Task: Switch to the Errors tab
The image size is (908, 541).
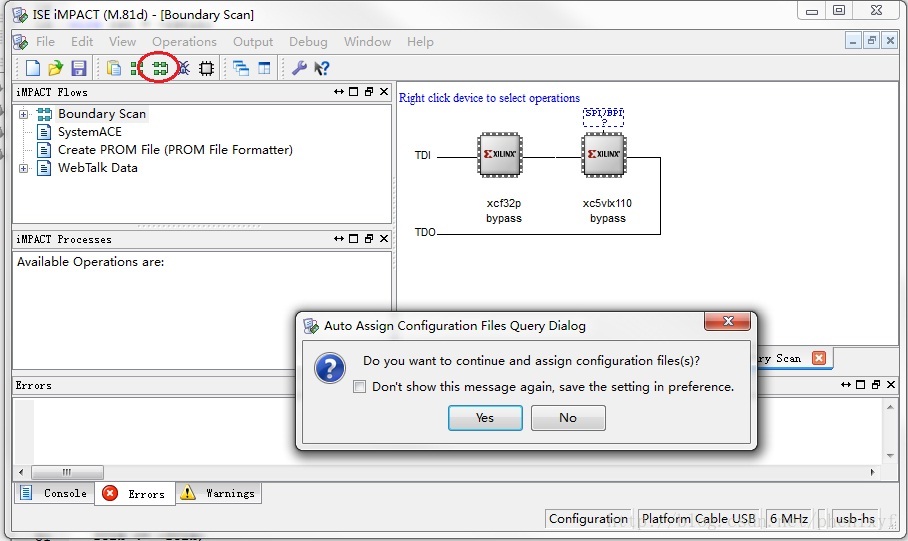Action: pyautogui.click(x=135, y=494)
